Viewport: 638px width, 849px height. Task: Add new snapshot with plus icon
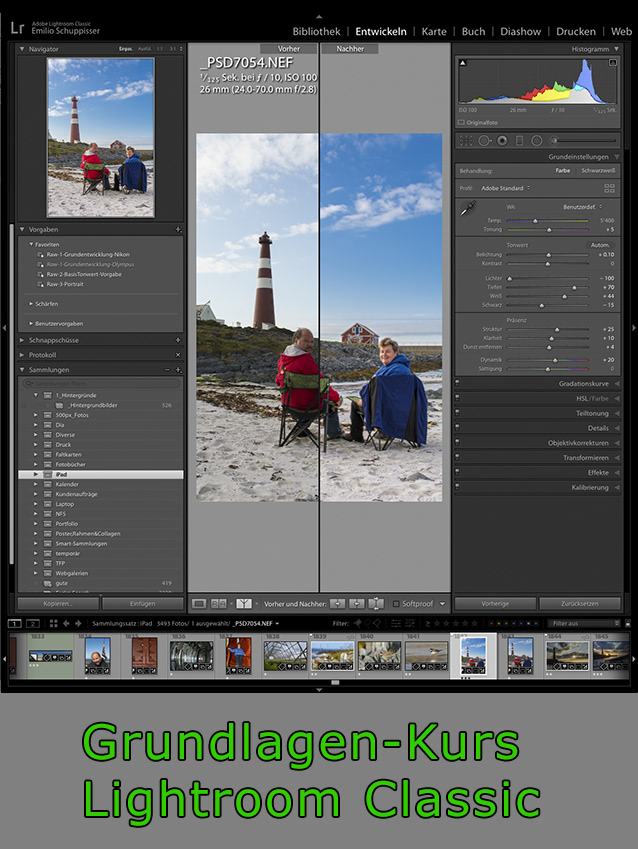(178, 340)
